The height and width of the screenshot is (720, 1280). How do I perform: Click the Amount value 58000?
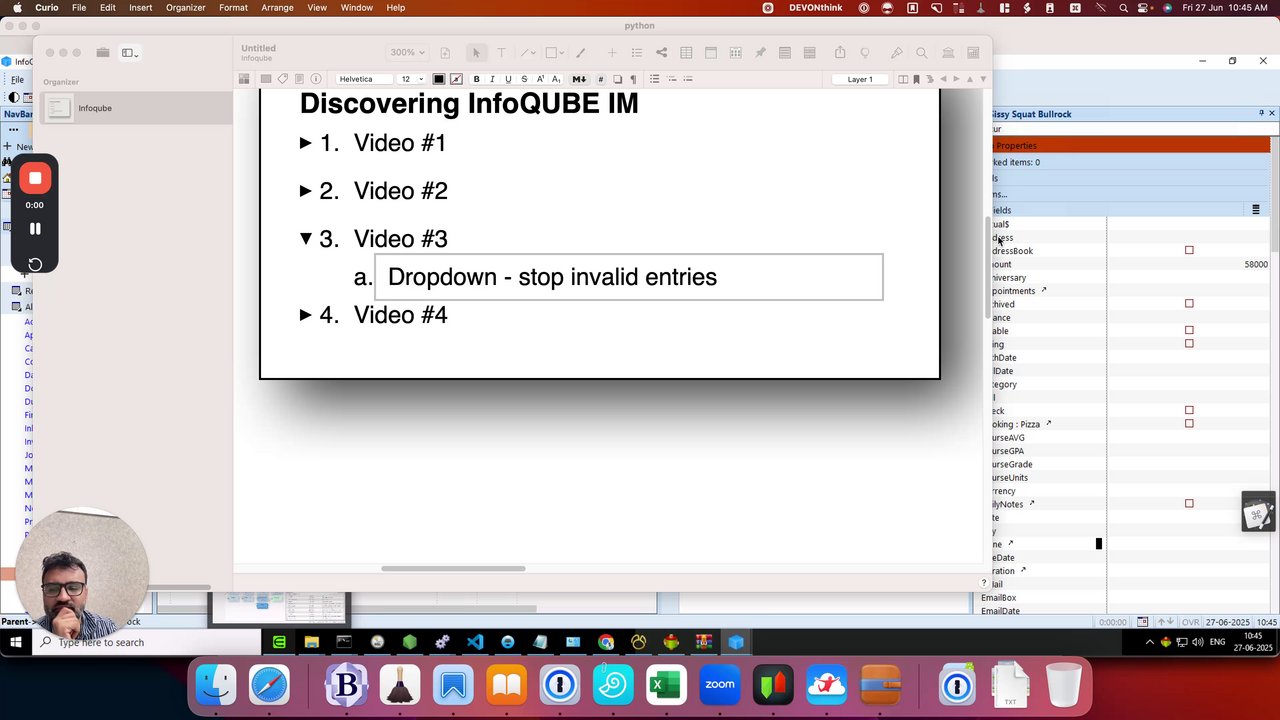tap(1256, 264)
